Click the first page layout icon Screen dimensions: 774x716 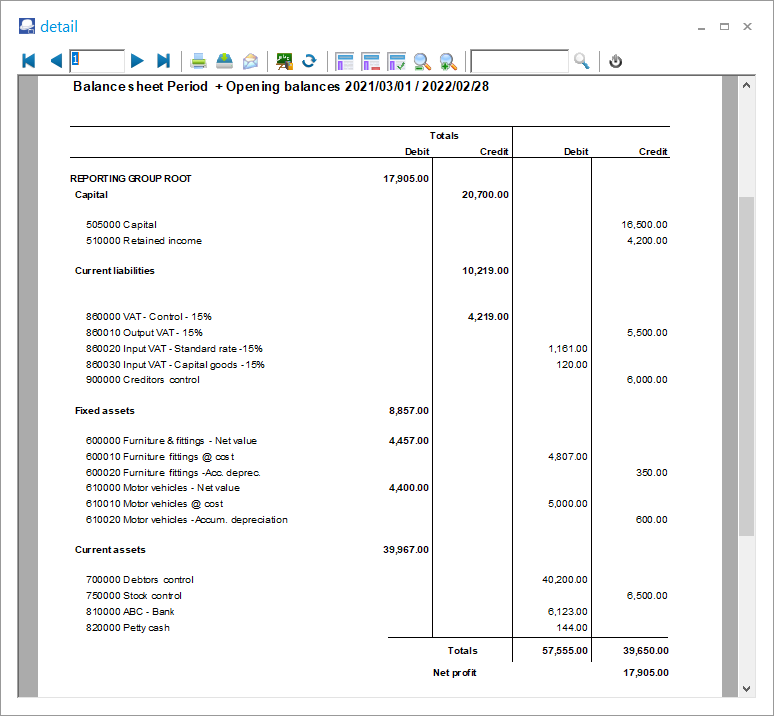pyautogui.click(x=345, y=61)
